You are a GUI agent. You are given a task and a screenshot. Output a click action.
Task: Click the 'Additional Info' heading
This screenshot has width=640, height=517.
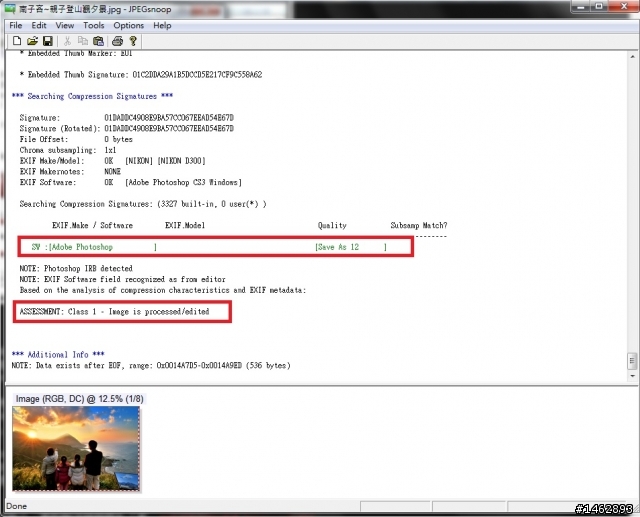coord(58,354)
